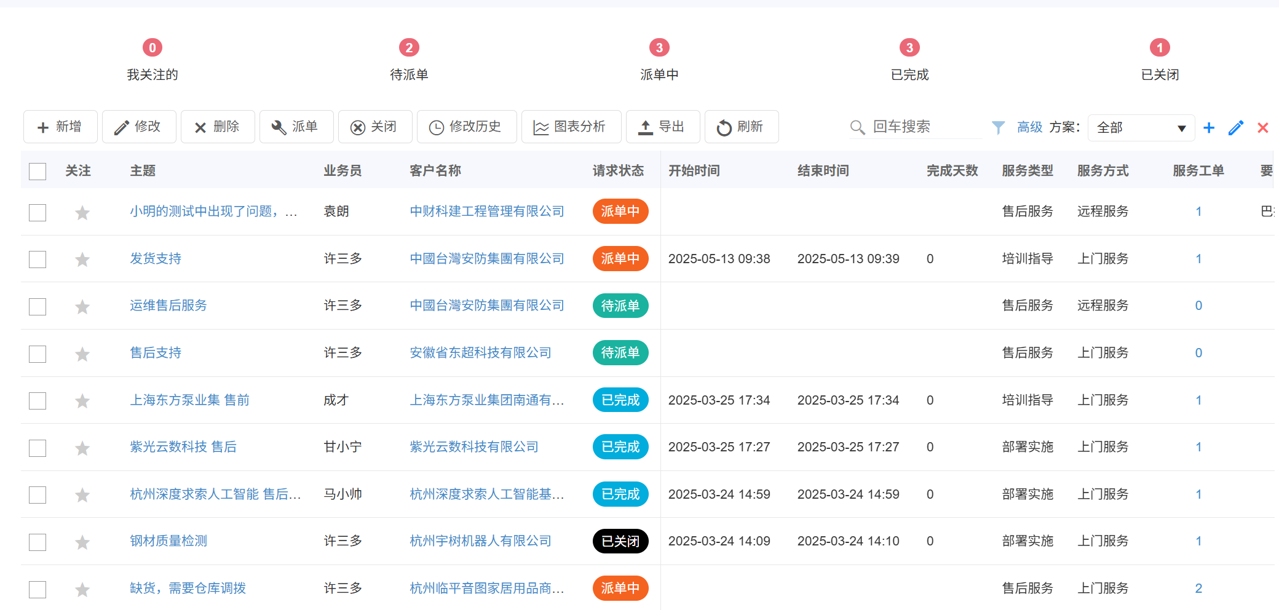1279x610 pixels.
Task: Star the 运维售后服务 record to follow it
Action: (81, 305)
